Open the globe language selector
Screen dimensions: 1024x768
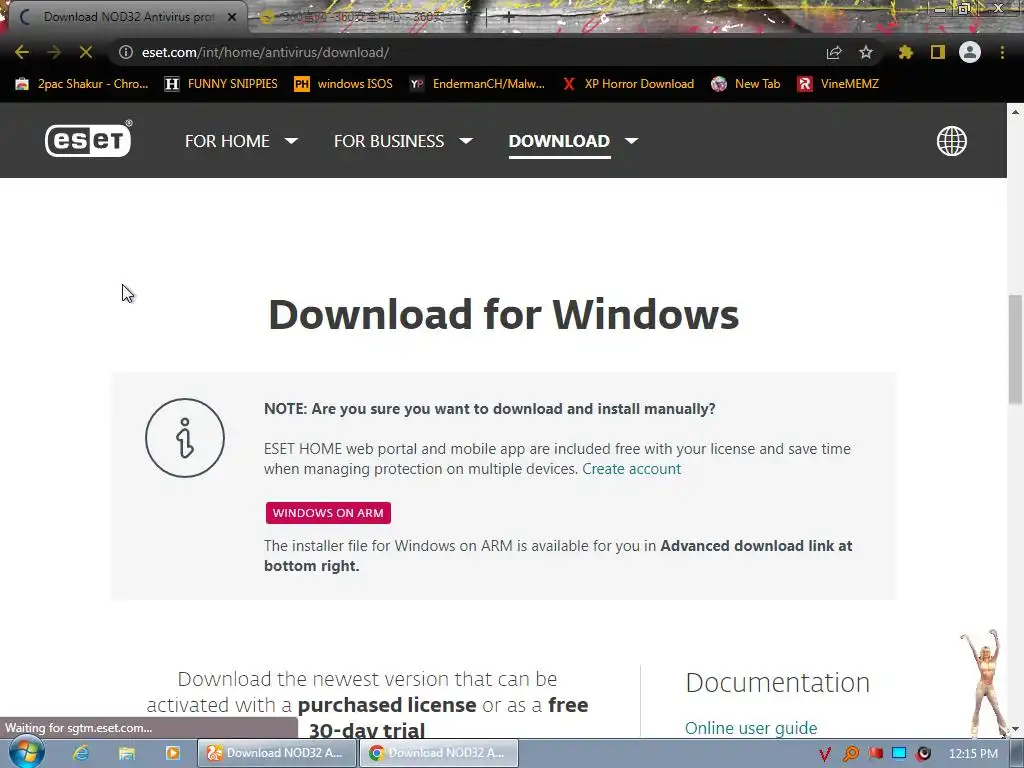click(x=952, y=140)
